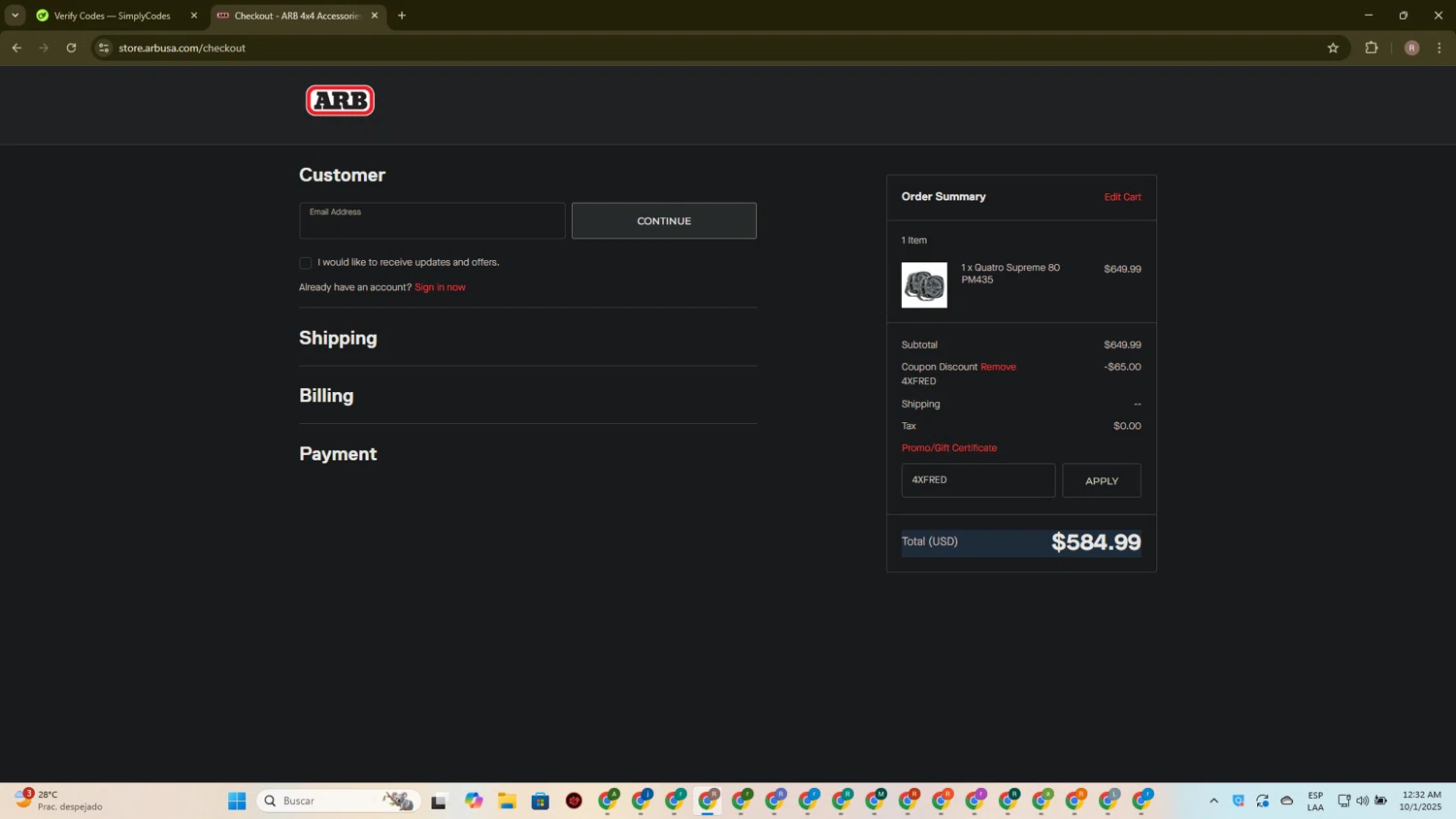Open a new browser tab

point(402,16)
